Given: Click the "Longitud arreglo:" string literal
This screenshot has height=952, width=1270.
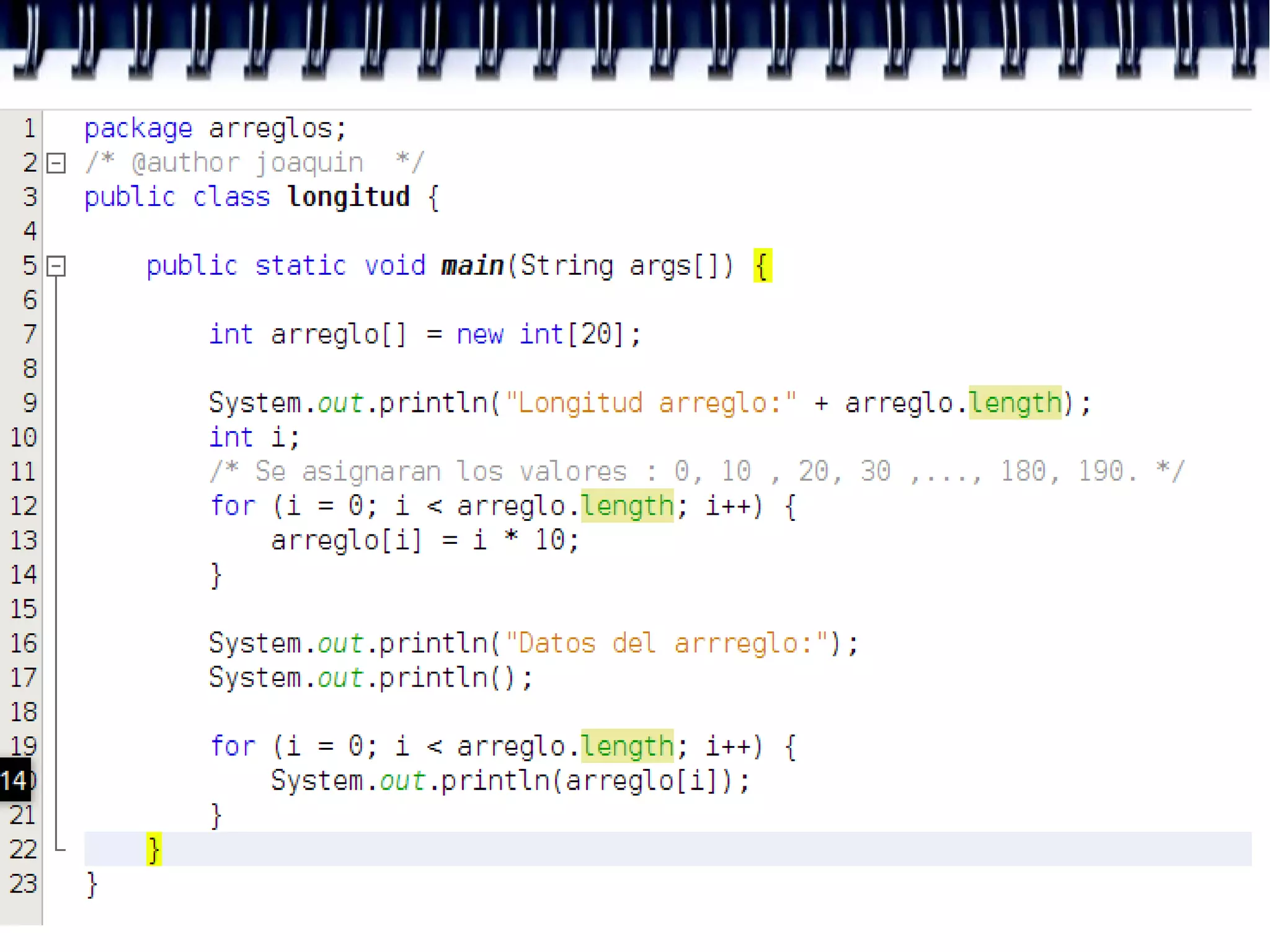Looking at the screenshot, I should (x=651, y=403).
